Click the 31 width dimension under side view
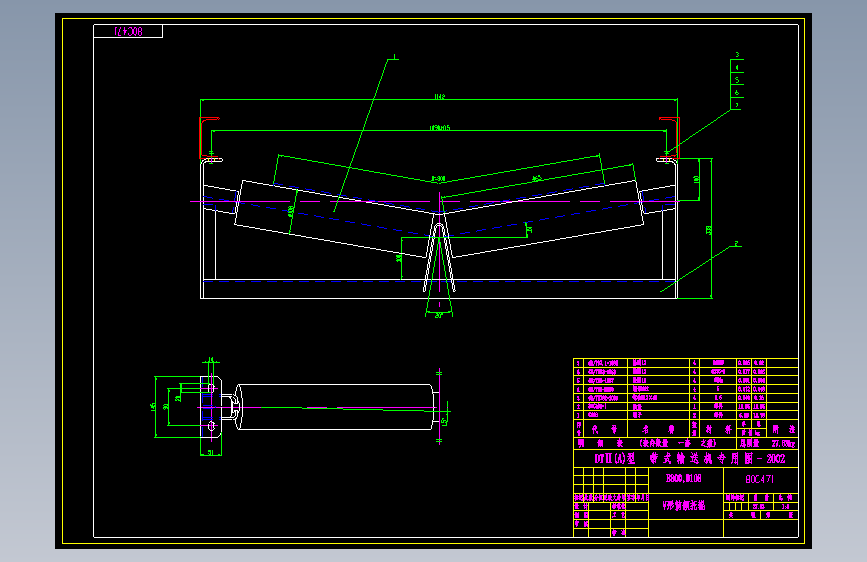This screenshot has width=867, height=562. [x=211, y=452]
